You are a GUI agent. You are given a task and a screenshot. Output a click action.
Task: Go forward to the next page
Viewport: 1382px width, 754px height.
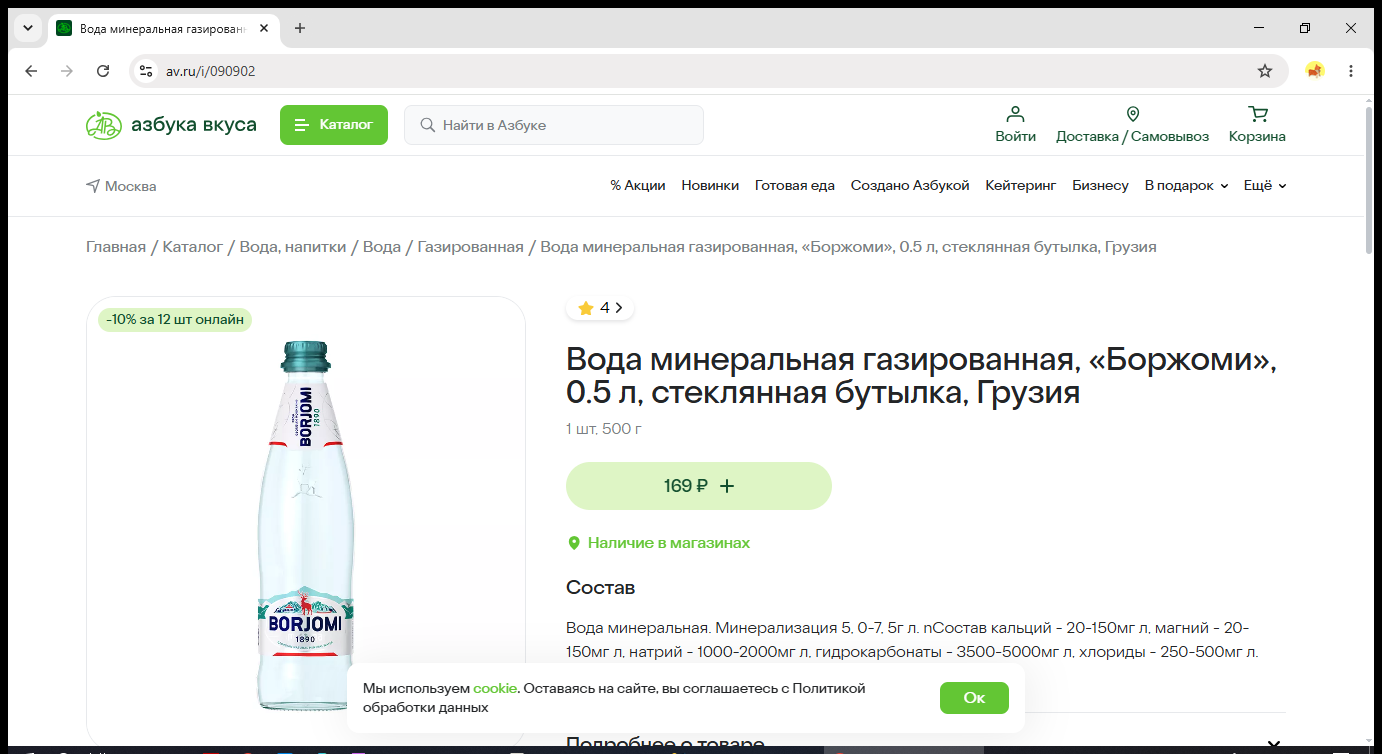(67, 71)
